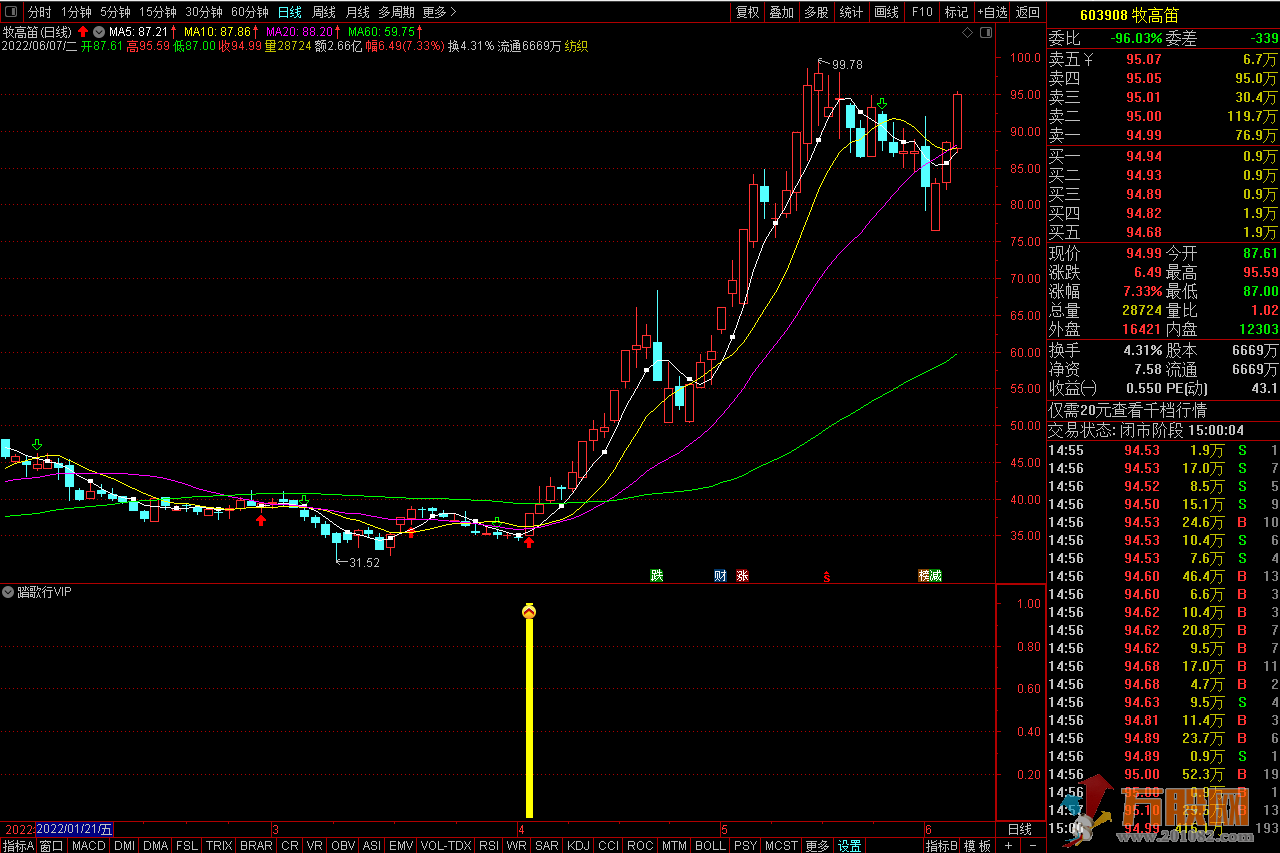1280x853 pixels.
Task: Switch to 5分钟 timeframe
Action: (115, 12)
